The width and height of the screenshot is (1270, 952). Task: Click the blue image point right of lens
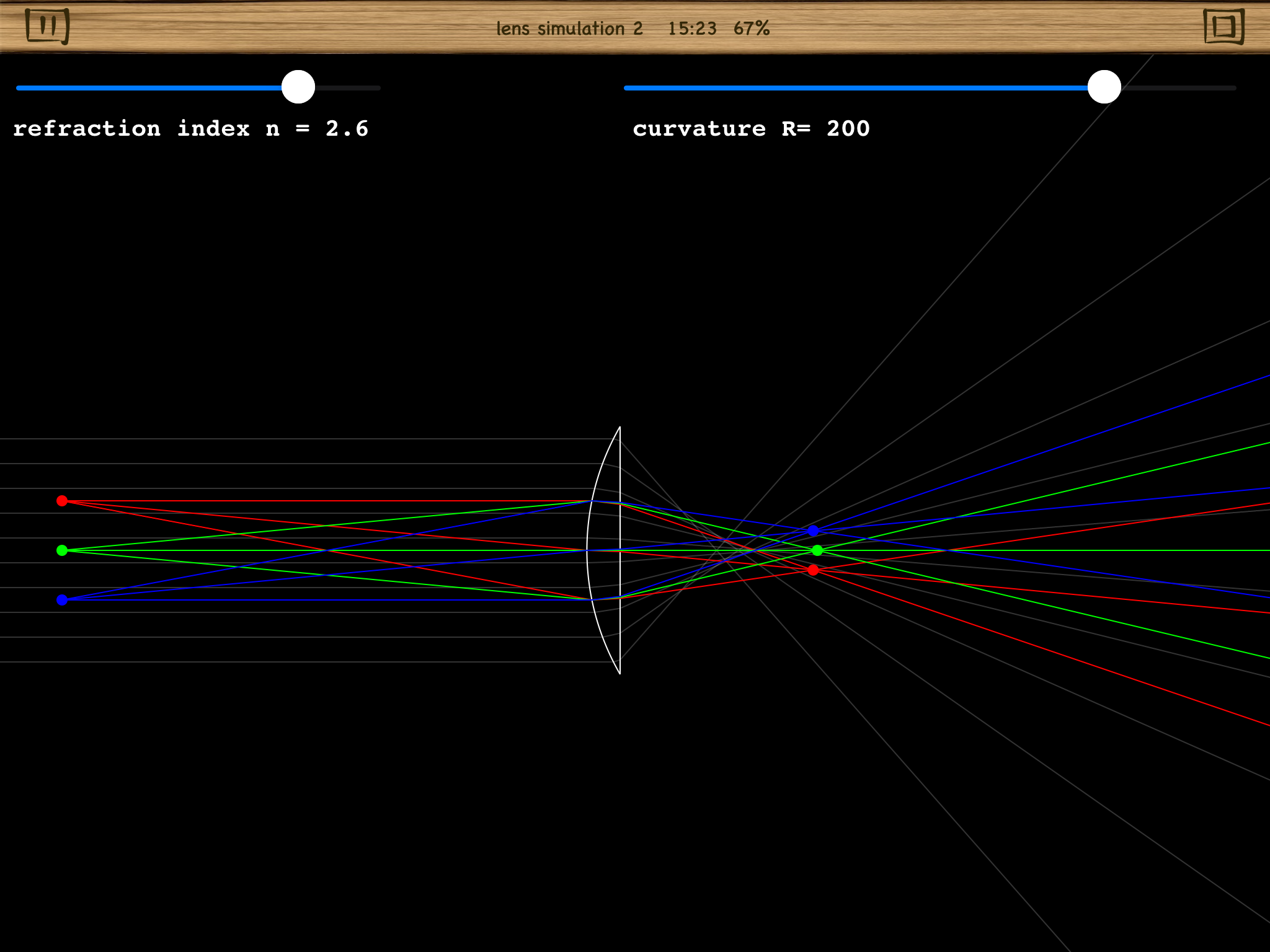point(813,531)
